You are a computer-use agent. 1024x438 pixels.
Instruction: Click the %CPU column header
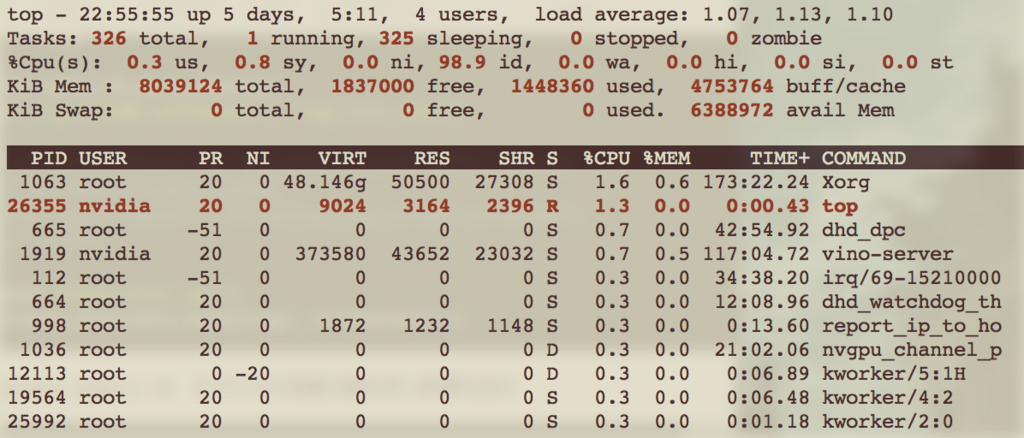(x=607, y=158)
